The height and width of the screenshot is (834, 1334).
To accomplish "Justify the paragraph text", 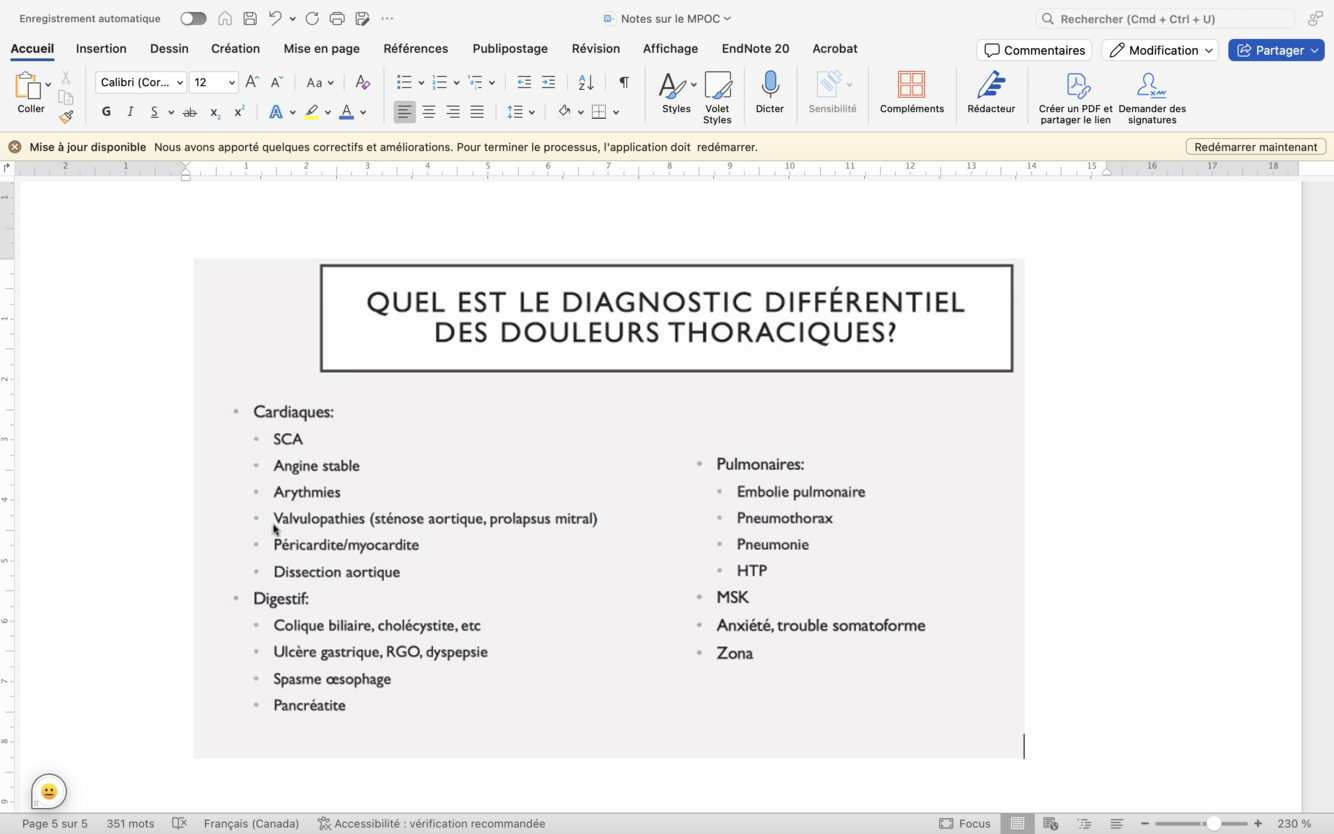I will click(477, 112).
